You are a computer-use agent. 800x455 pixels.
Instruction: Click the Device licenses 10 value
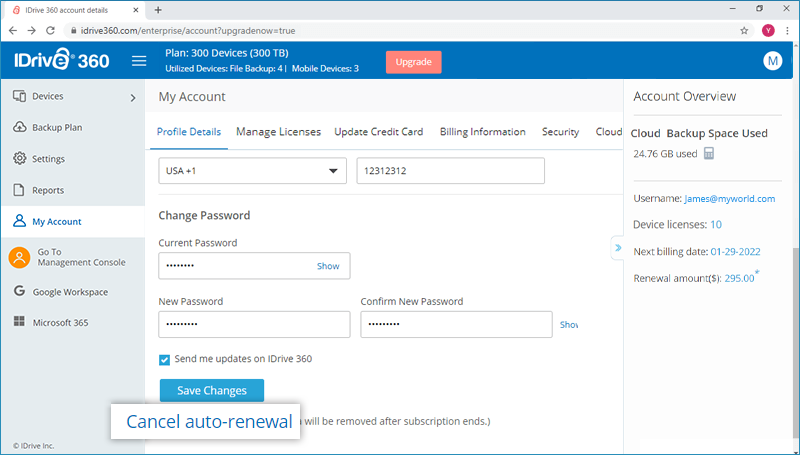point(716,224)
